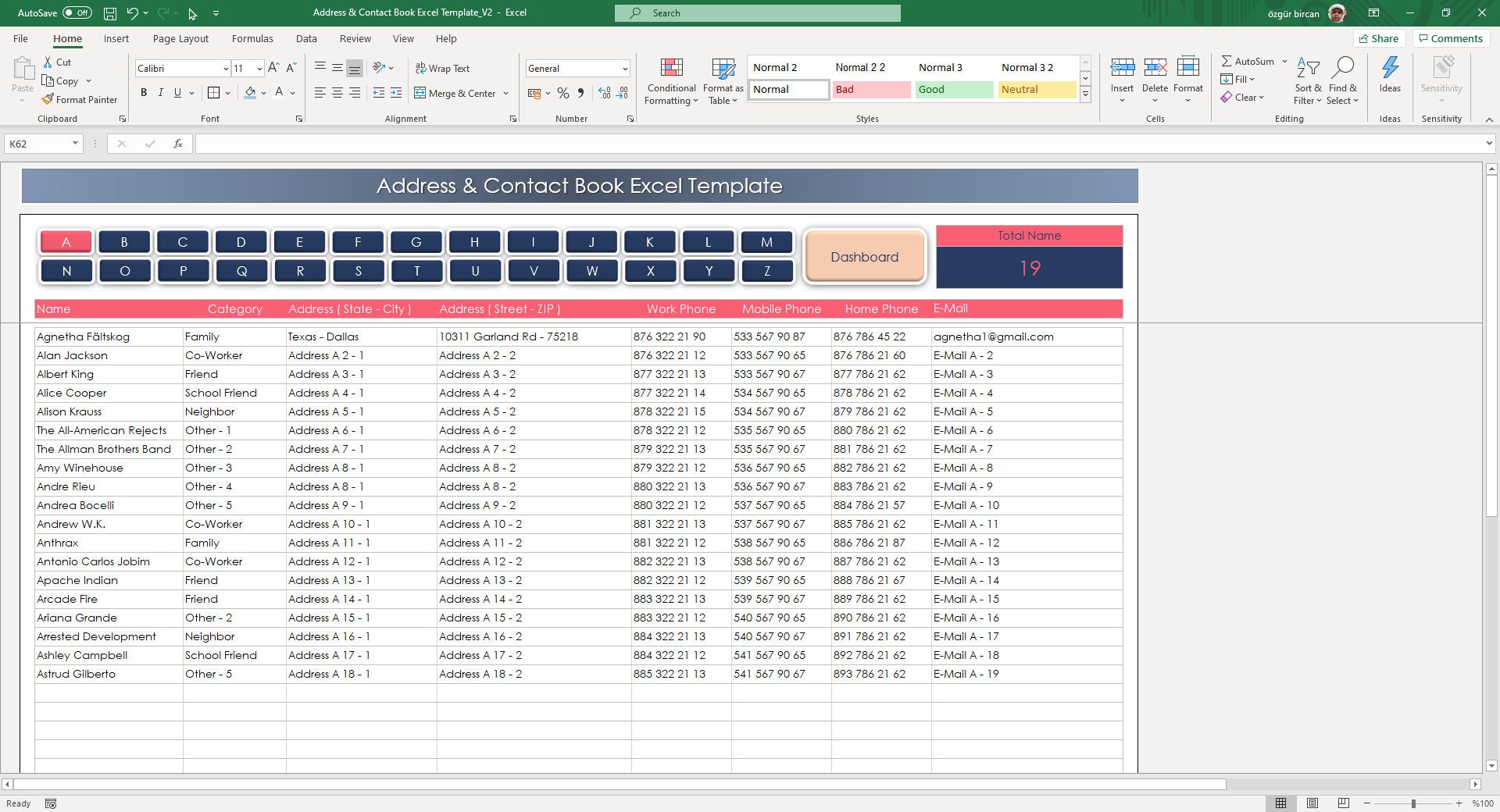Image resolution: width=1500 pixels, height=812 pixels.
Task: Open the Review ribbon tab
Action: (x=355, y=37)
